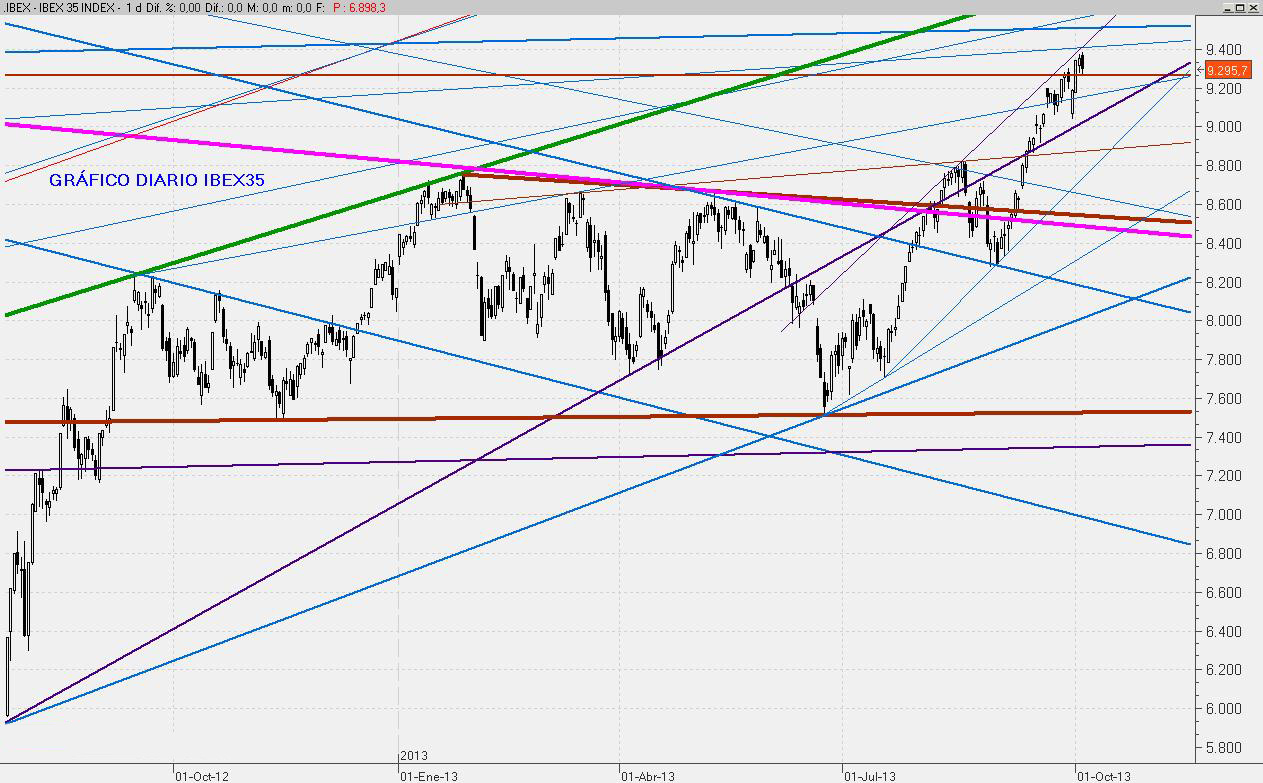Image resolution: width=1263 pixels, height=783 pixels.
Task: Close the IBEX 35 chart window
Action: click(x=1253, y=7)
